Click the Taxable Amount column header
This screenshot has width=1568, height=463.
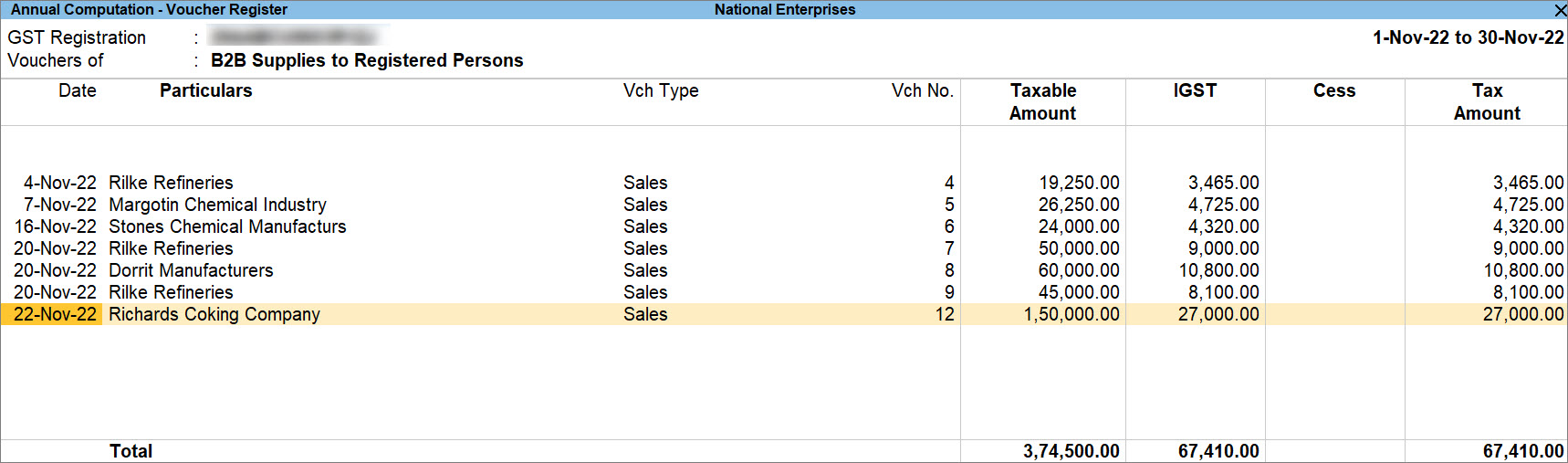(x=1043, y=101)
